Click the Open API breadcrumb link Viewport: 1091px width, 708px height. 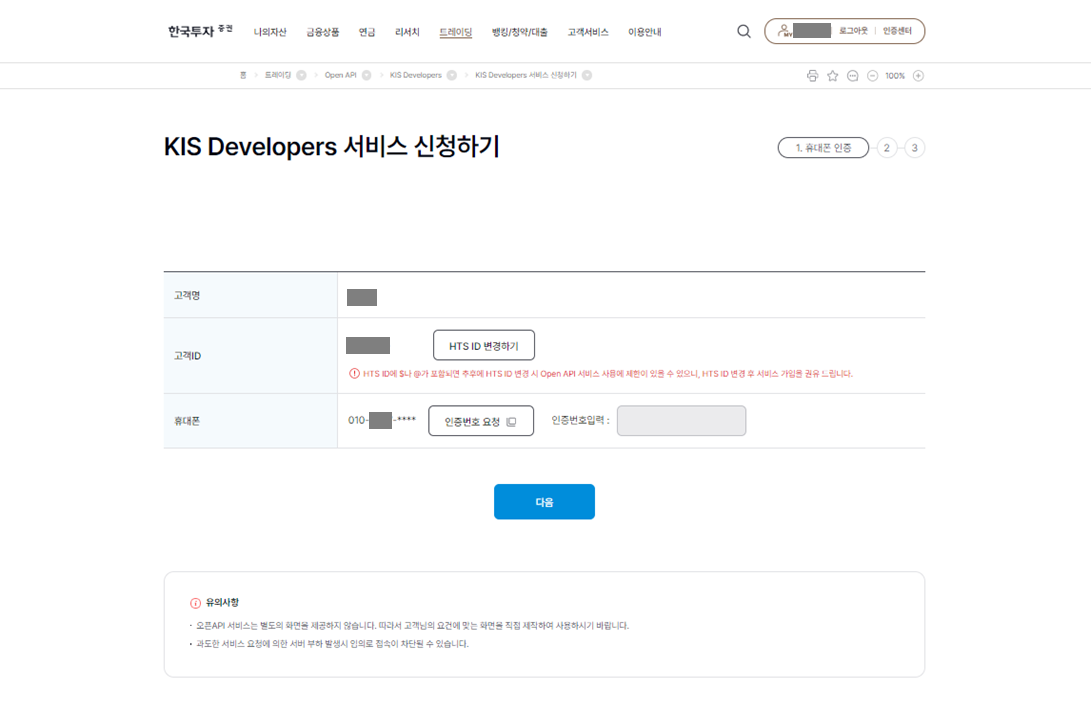[340, 75]
